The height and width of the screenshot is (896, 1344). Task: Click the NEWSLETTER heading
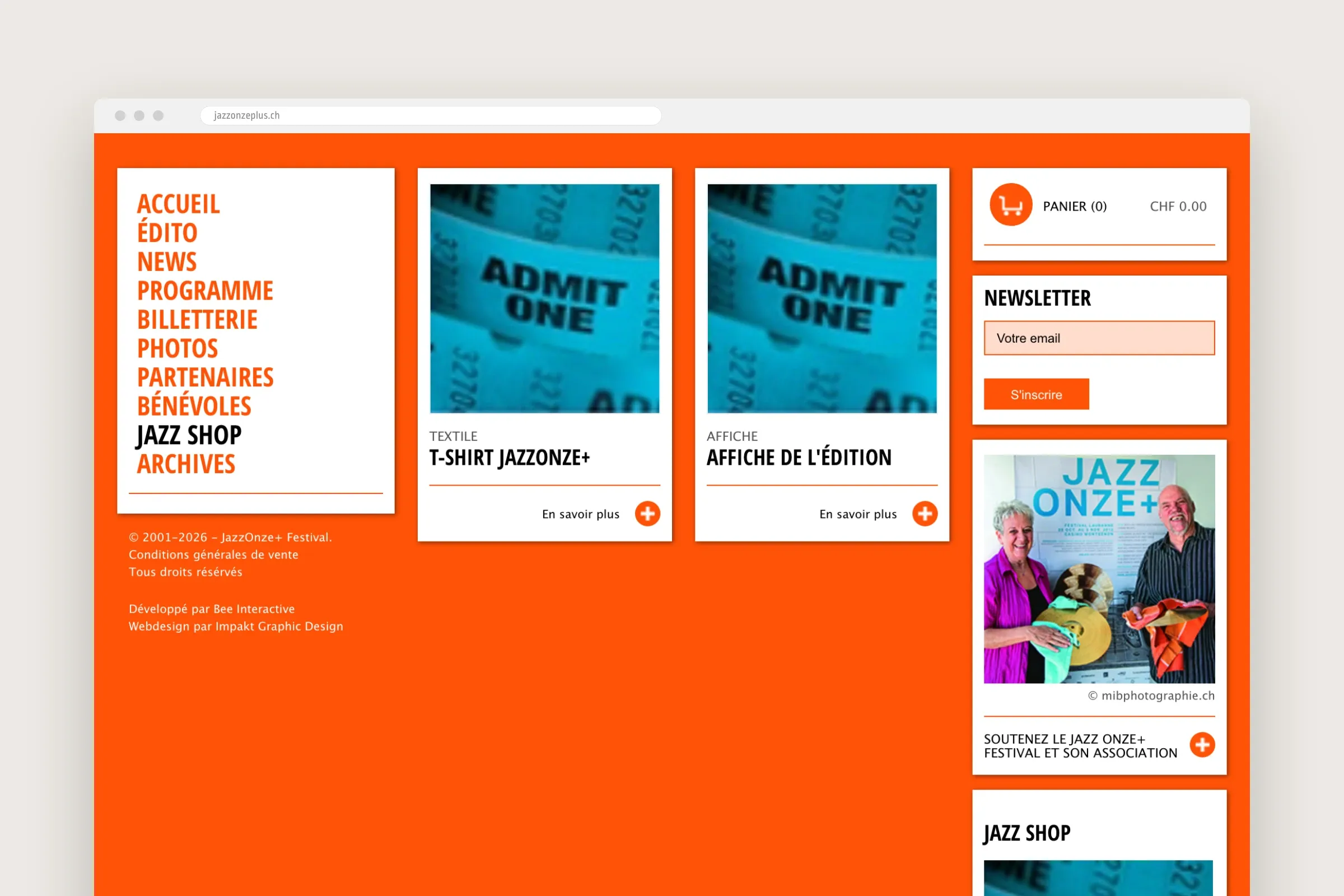tap(1038, 298)
